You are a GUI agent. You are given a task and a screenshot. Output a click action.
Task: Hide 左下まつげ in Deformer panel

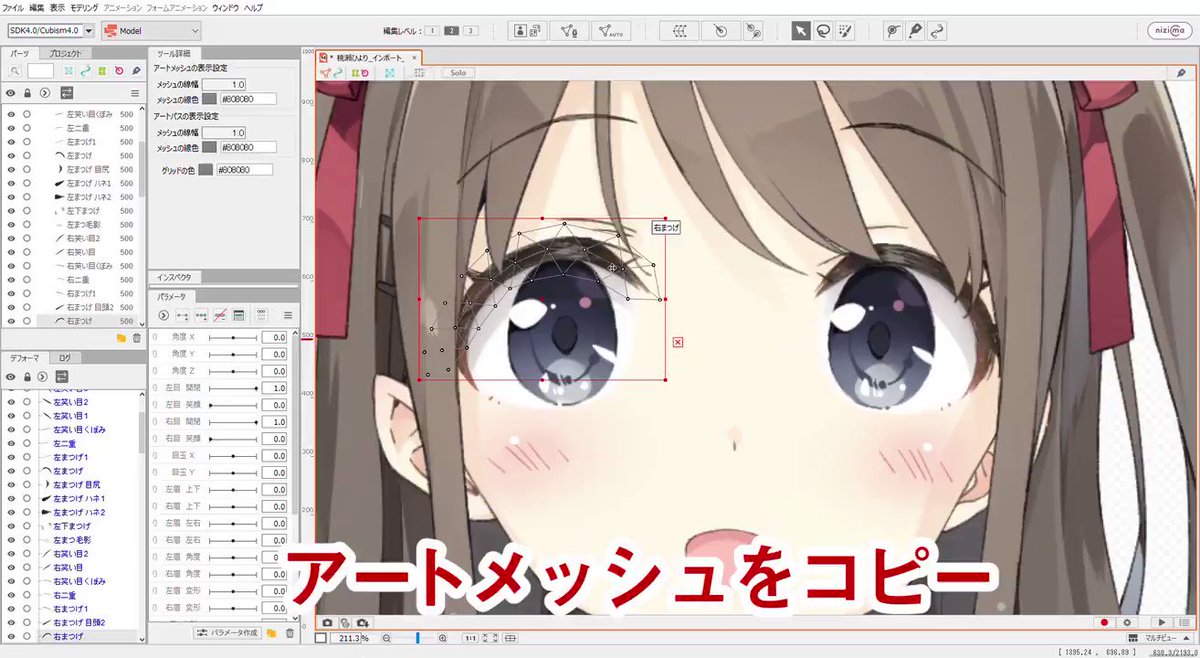click(x=11, y=525)
